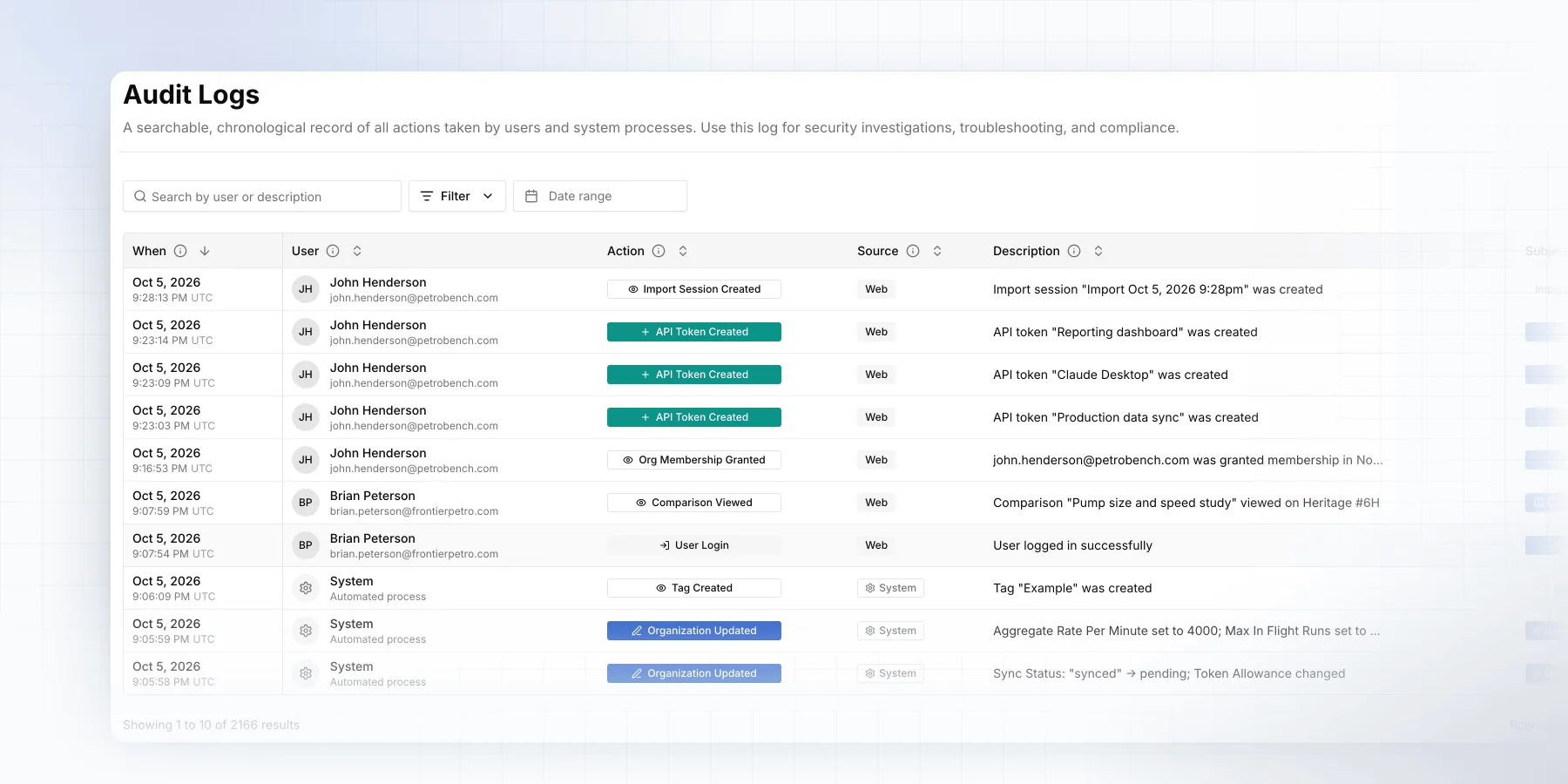Screen dimensions: 1568x784
Task: Focus the Search by user or description field
Action: (262, 196)
